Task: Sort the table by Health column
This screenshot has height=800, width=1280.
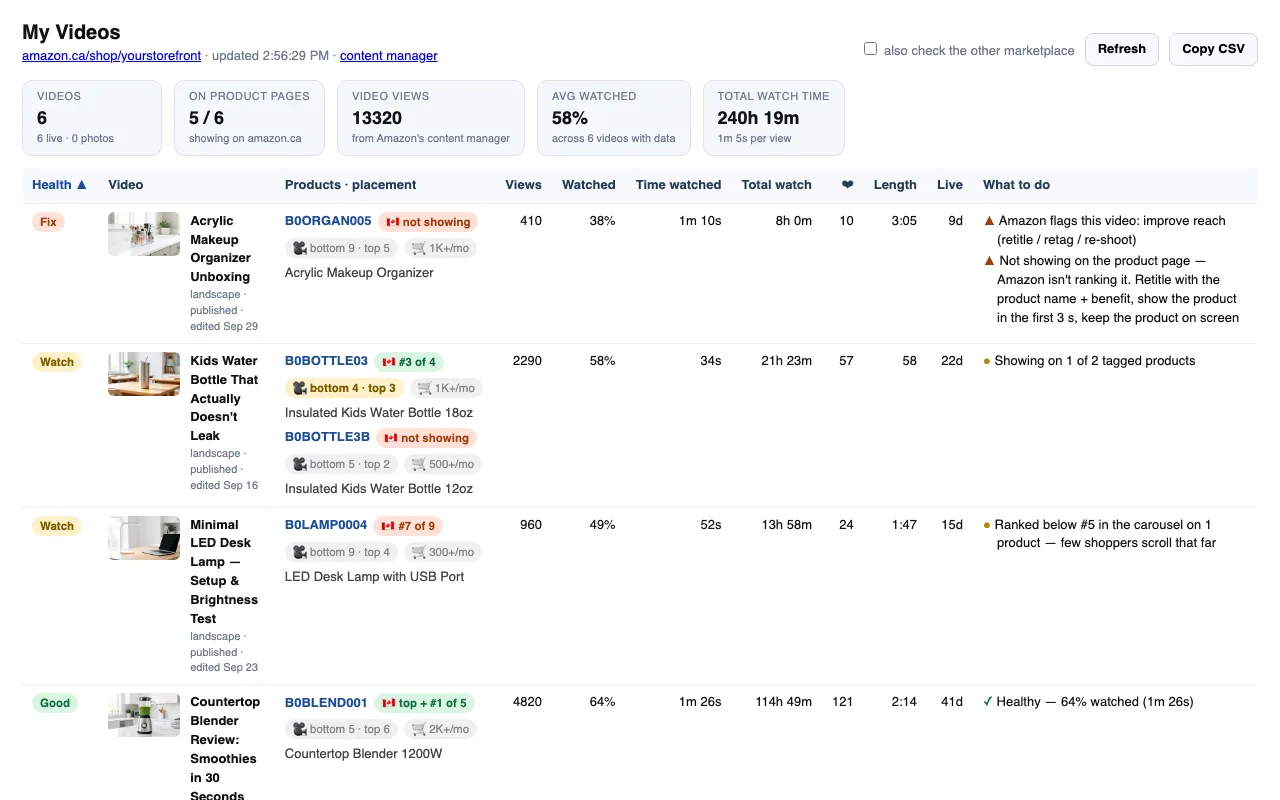Action: [59, 185]
